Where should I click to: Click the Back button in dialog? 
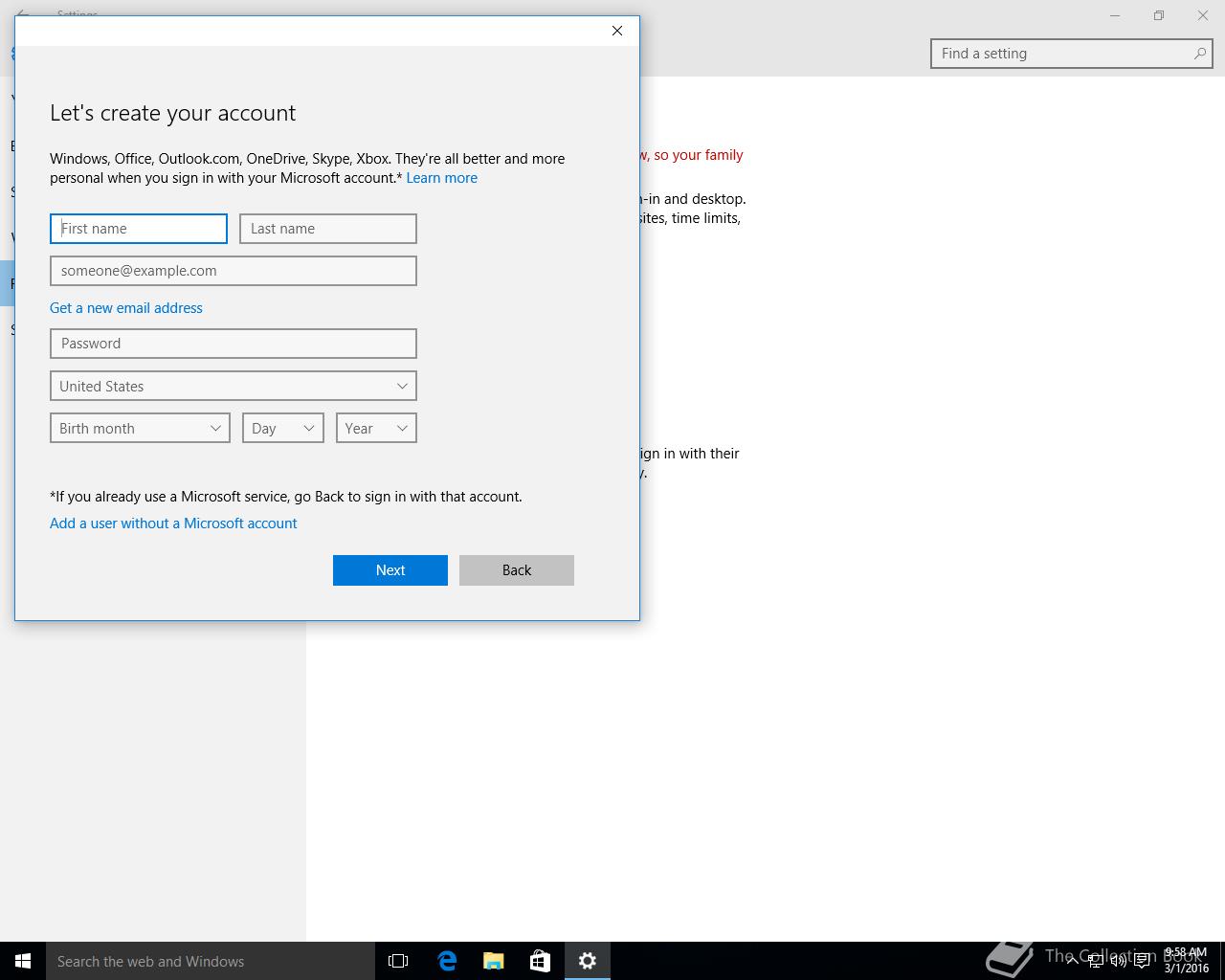517,570
